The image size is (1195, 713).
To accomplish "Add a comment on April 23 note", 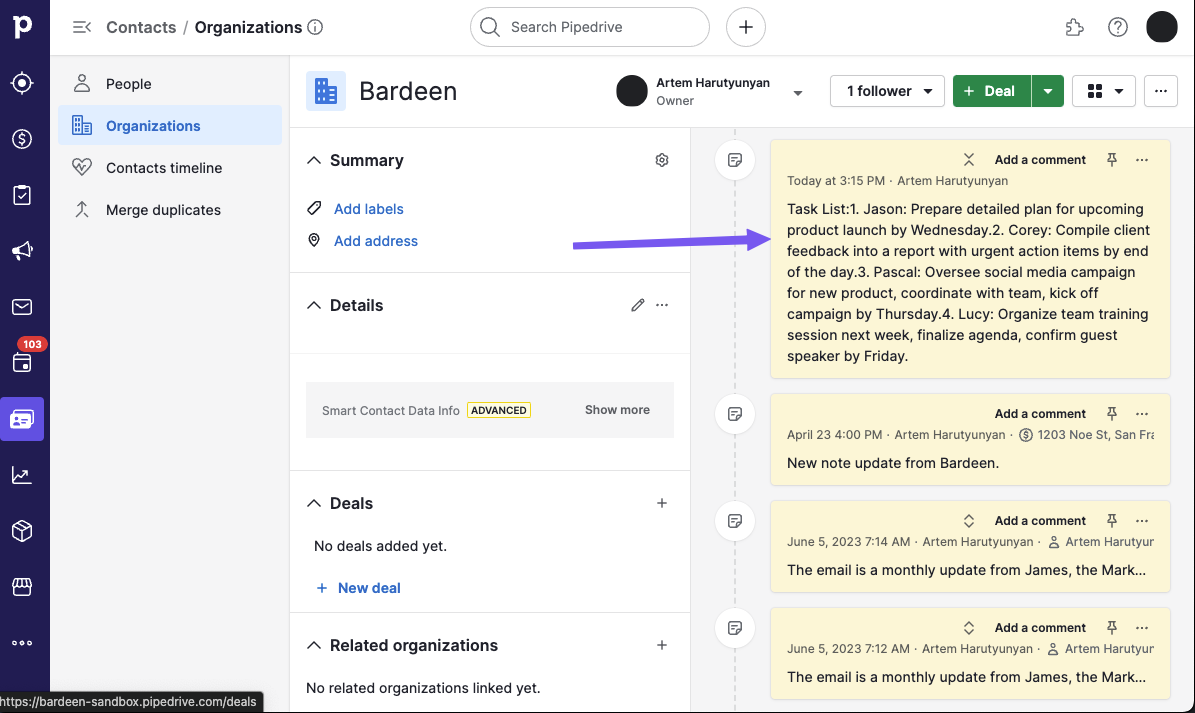I will pyautogui.click(x=1040, y=414).
